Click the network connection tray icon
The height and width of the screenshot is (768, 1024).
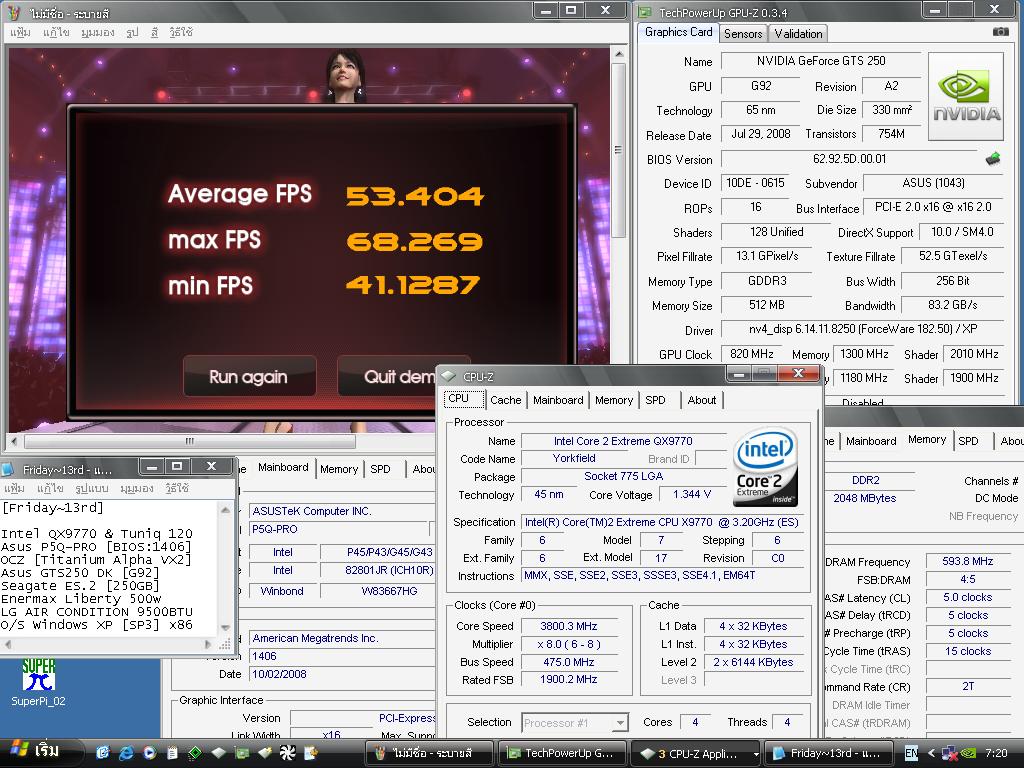(x=950, y=753)
